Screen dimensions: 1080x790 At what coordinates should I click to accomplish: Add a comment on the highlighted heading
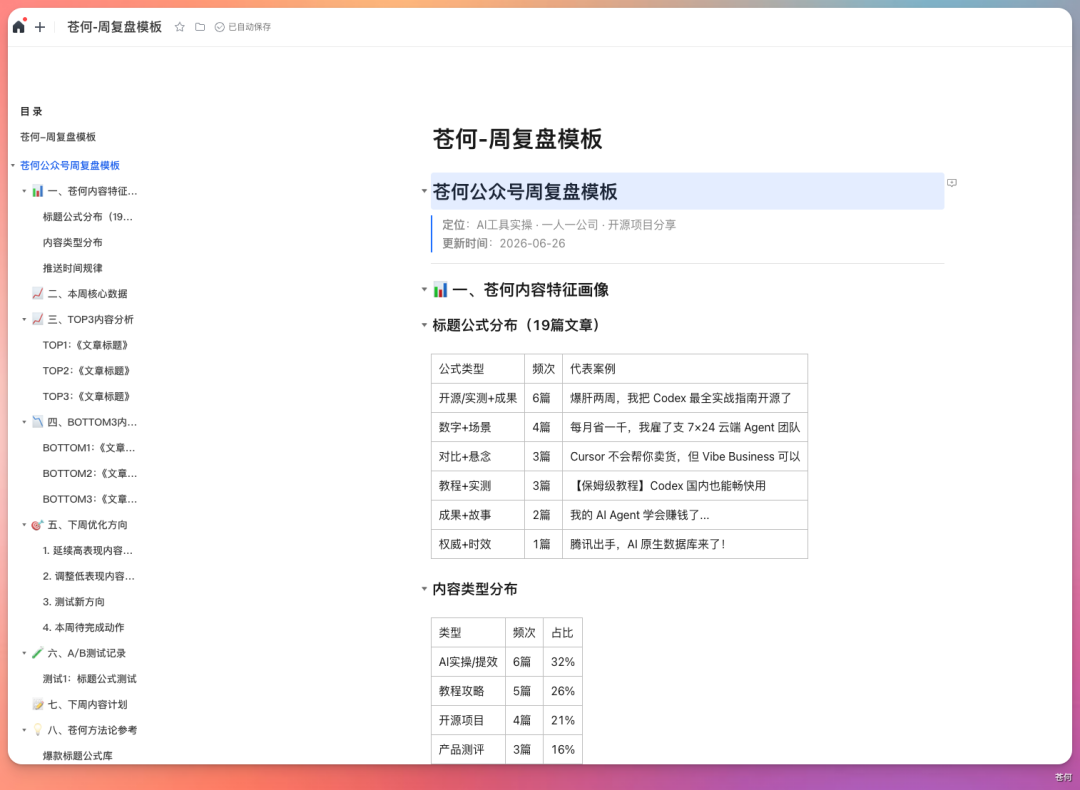952,183
